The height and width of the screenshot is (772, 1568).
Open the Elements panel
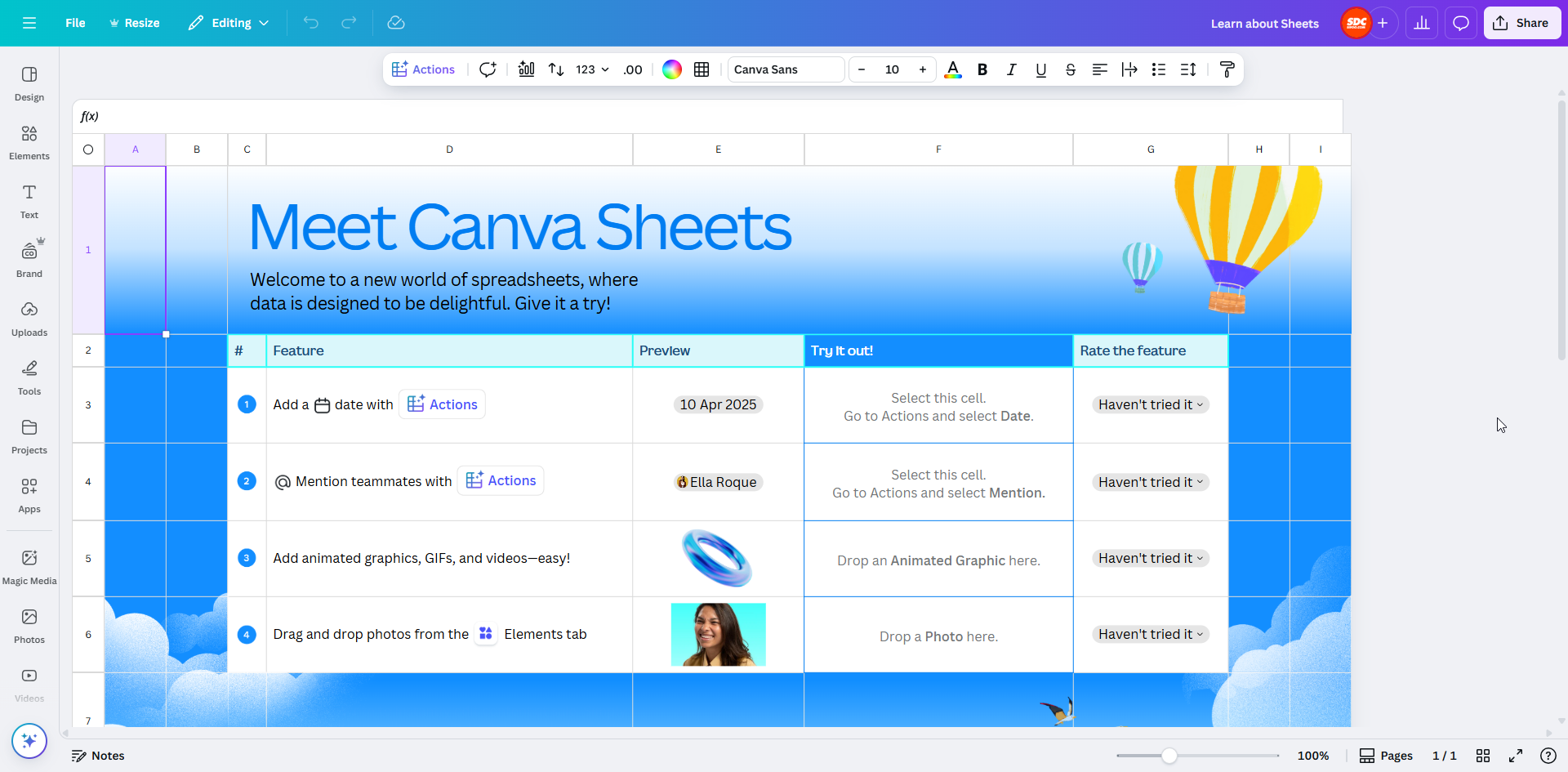pos(29,142)
